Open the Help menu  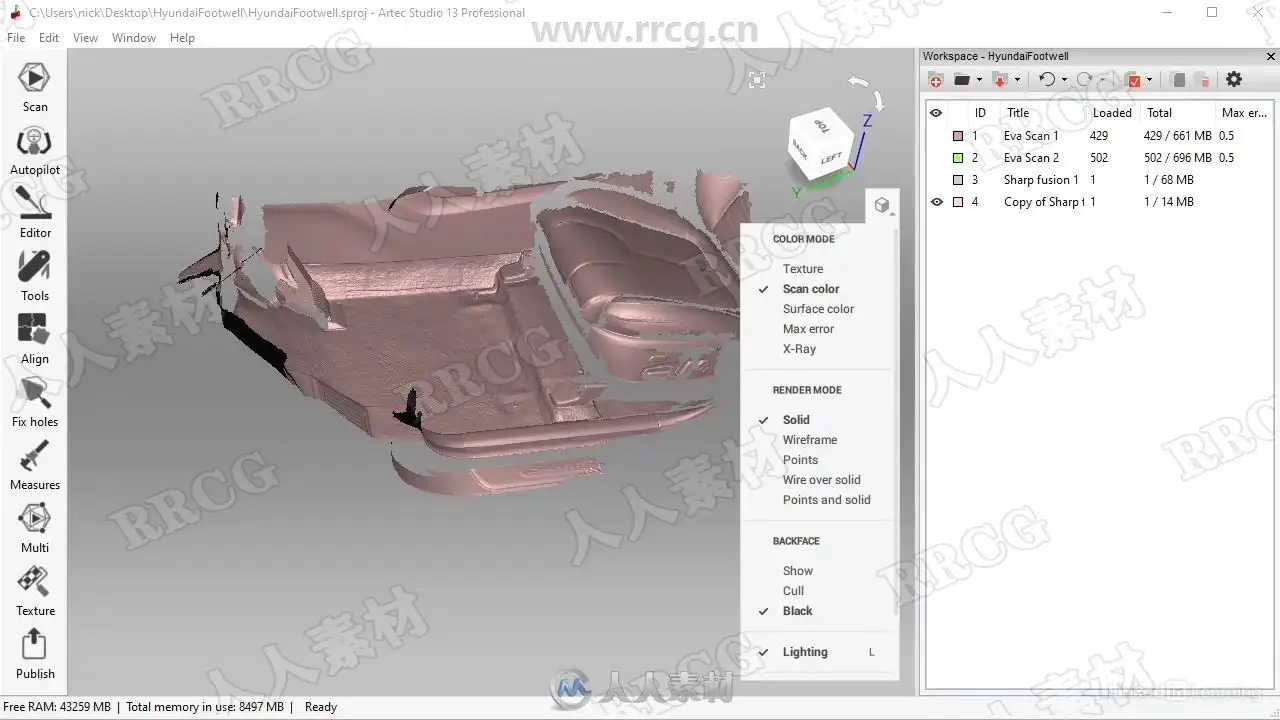point(182,38)
